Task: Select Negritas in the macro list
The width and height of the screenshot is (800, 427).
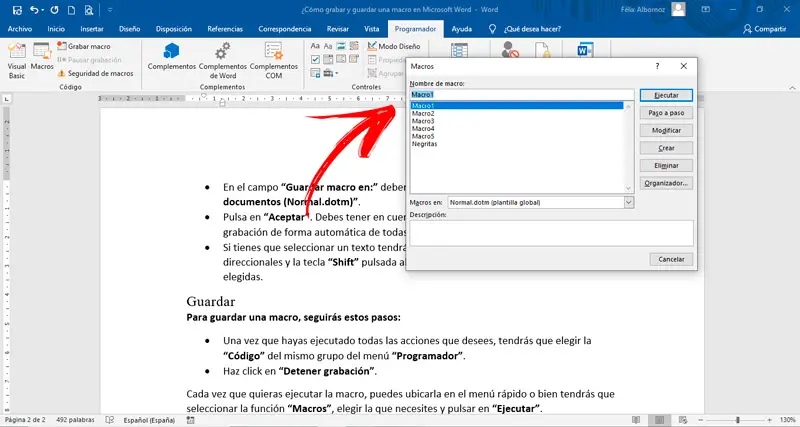Action: pos(516,144)
